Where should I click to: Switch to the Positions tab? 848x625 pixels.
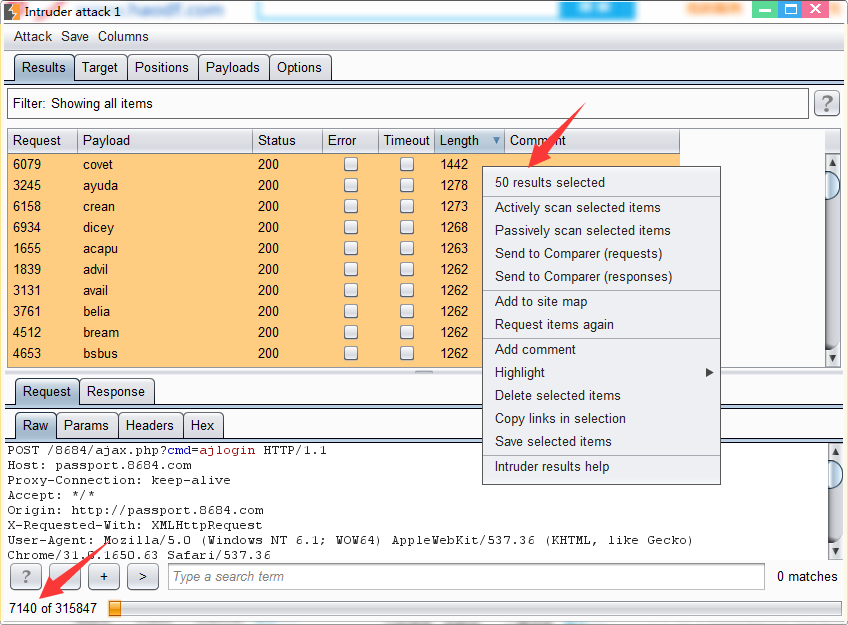point(162,68)
